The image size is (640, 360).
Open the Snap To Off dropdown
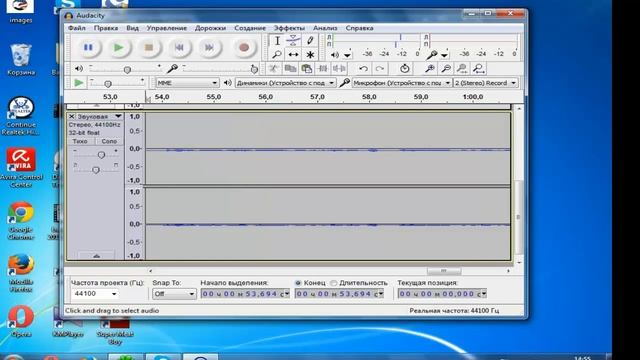point(174,293)
